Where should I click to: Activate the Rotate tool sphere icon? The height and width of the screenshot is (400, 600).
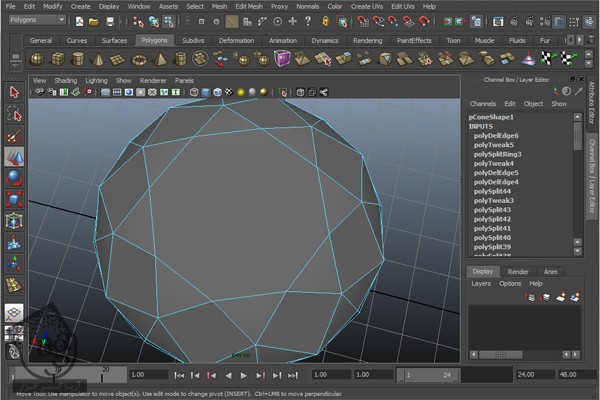click(x=14, y=178)
